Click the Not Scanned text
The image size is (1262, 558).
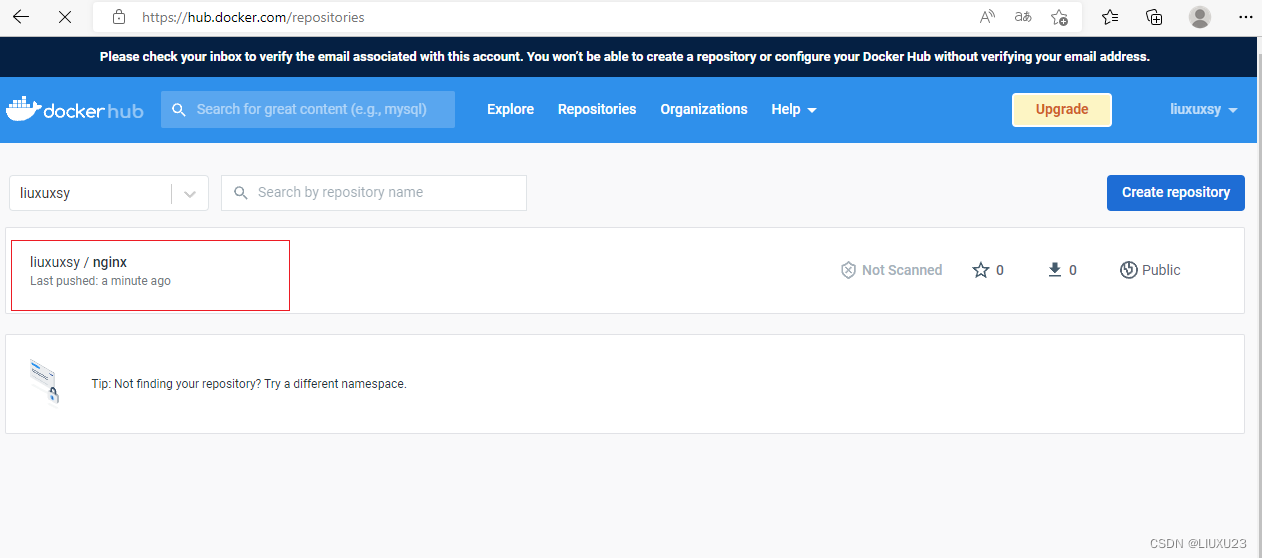(902, 270)
